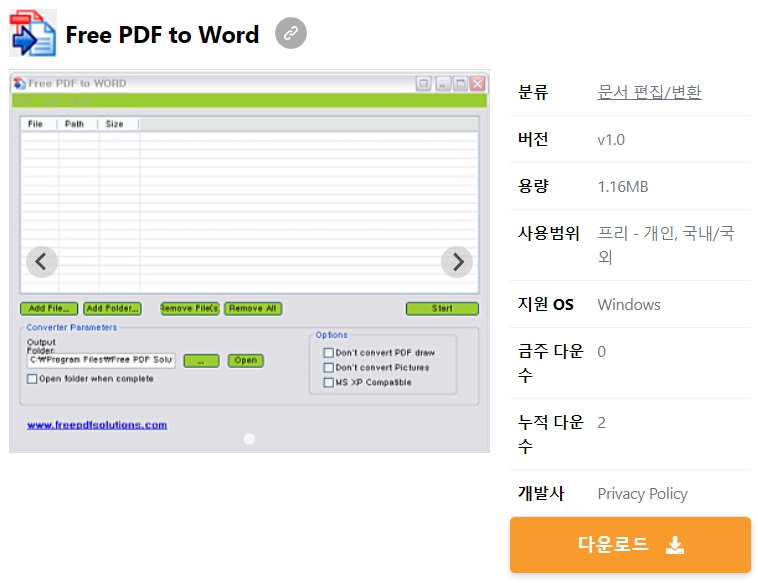Click the 분류 label

point(533,92)
